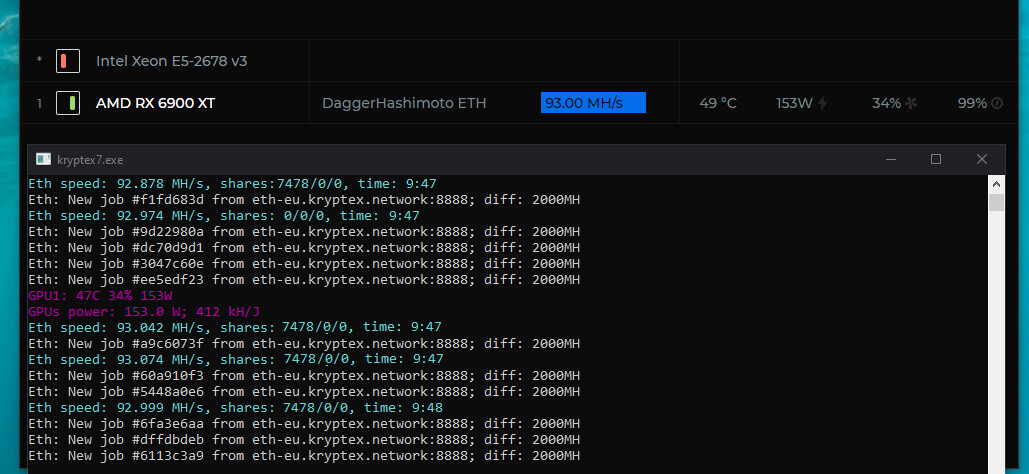
Task: Click the New job #6fa3e6aa line
Action: [304, 423]
